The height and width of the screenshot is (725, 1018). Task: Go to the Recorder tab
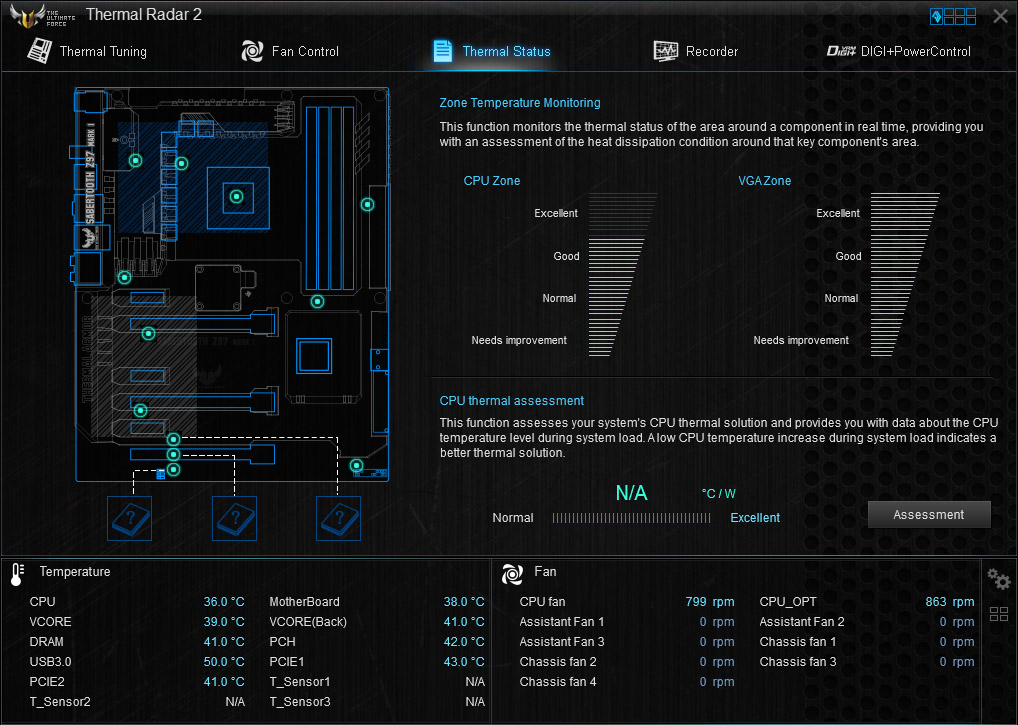coord(695,51)
